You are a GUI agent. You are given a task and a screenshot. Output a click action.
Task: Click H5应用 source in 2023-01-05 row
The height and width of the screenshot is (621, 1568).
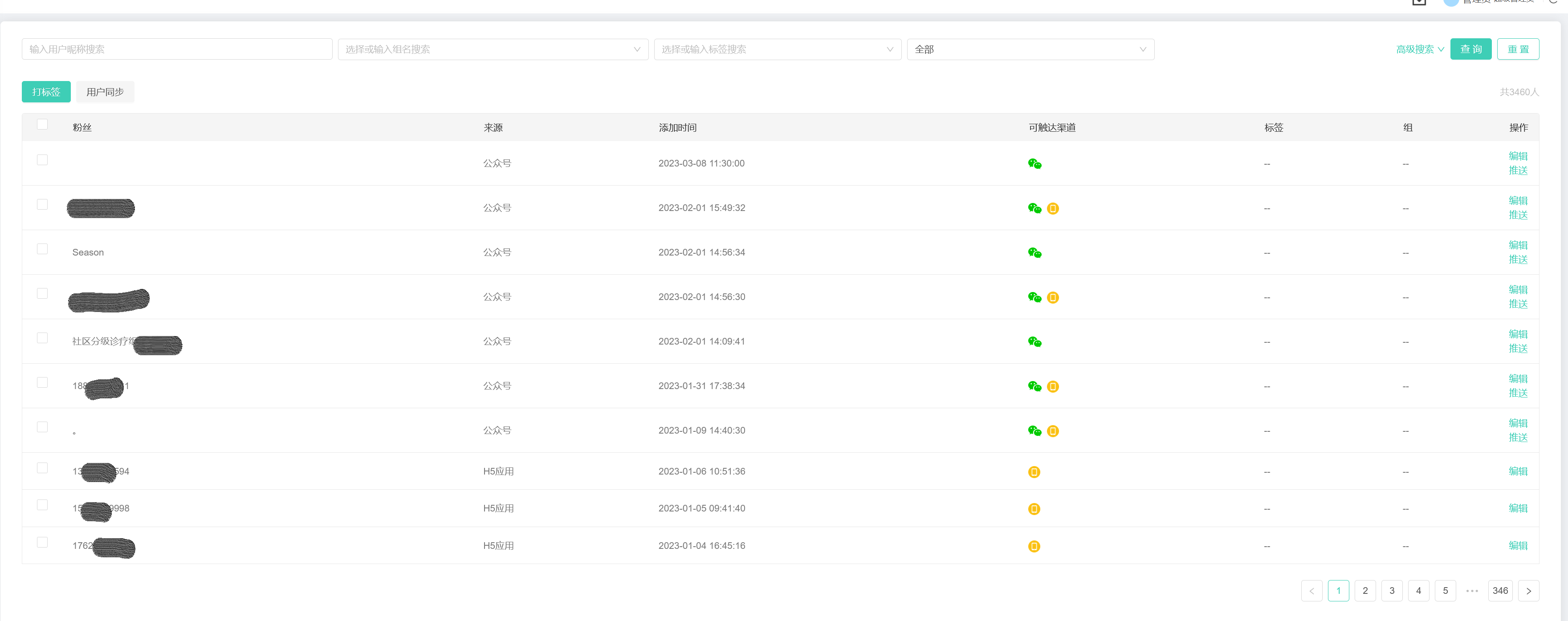(498, 508)
